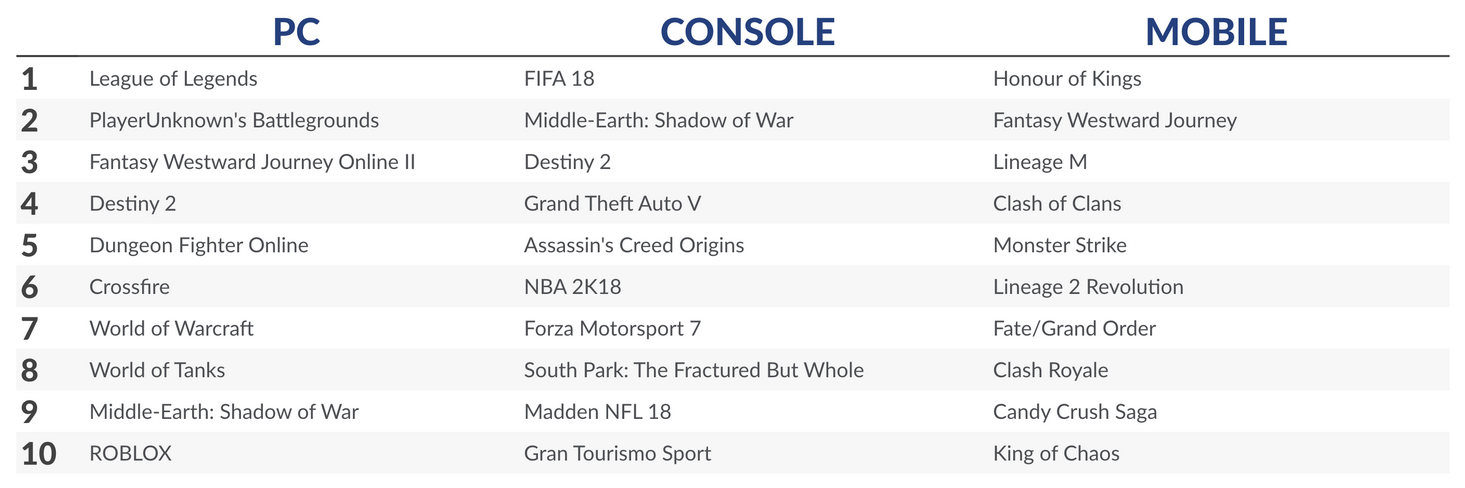Select the CONSOLE column header

click(x=747, y=32)
